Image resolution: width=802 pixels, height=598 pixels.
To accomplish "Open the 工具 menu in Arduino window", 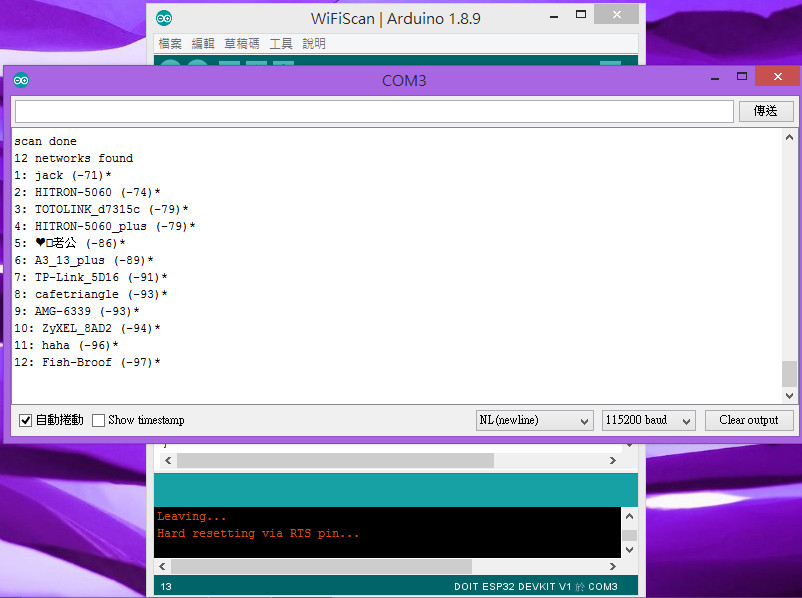I will point(281,43).
